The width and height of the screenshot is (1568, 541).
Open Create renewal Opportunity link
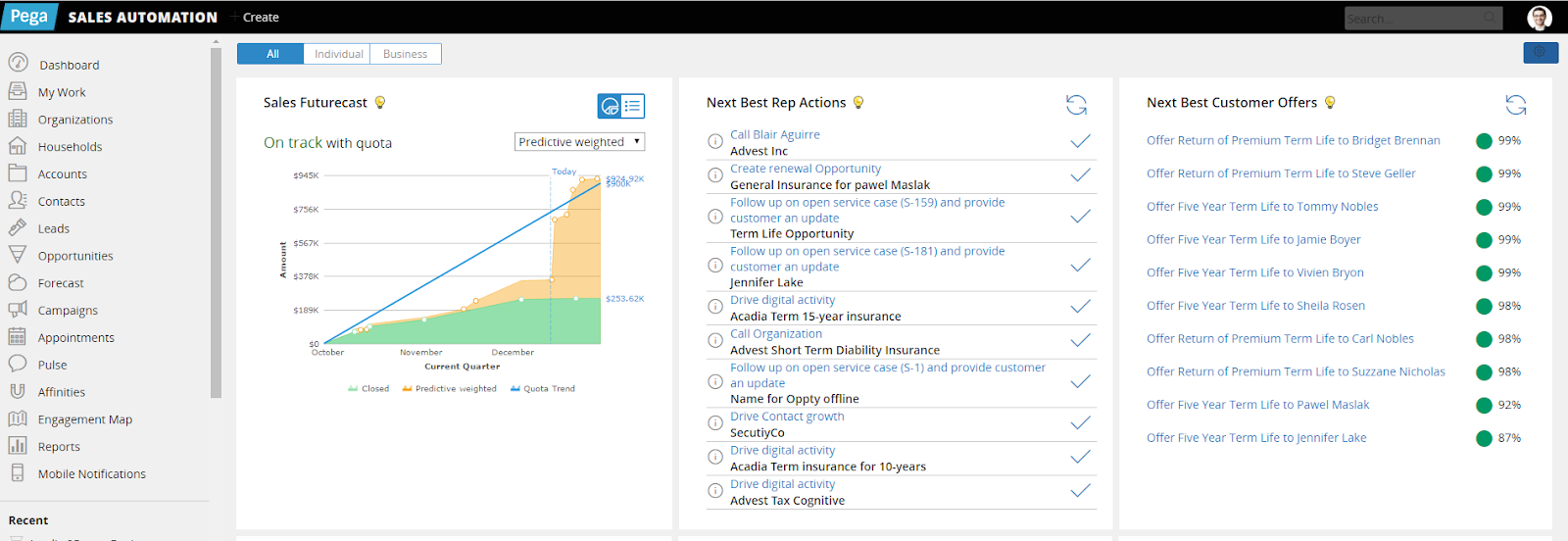point(805,169)
